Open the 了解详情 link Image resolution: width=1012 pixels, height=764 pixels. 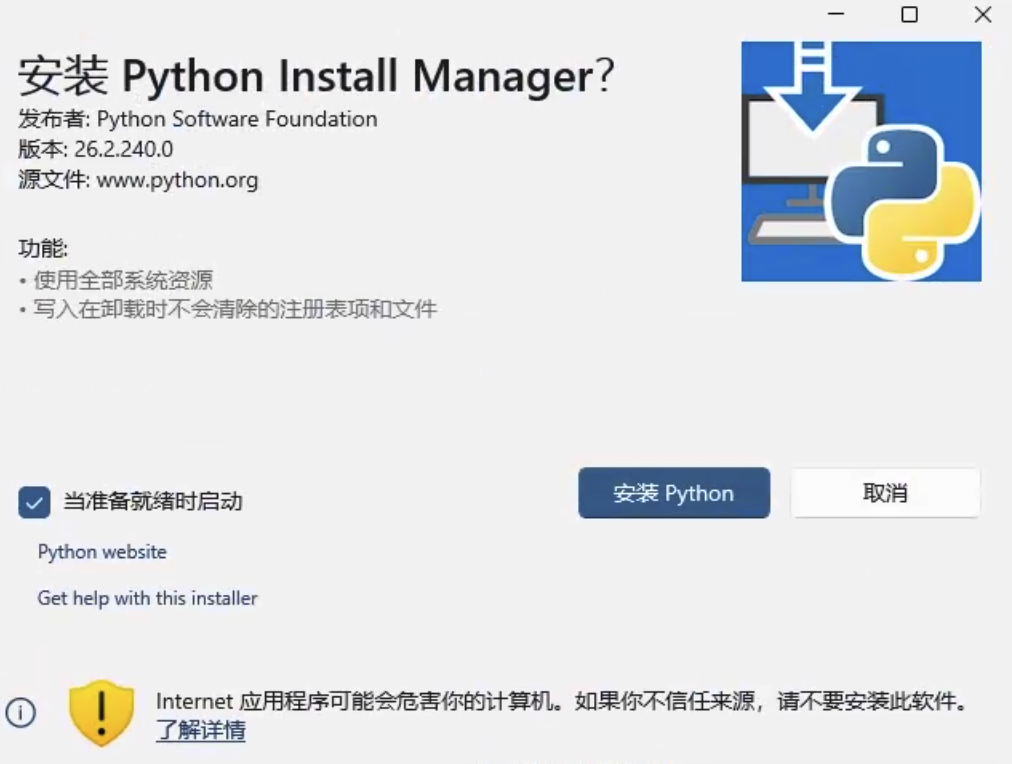click(x=201, y=730)
